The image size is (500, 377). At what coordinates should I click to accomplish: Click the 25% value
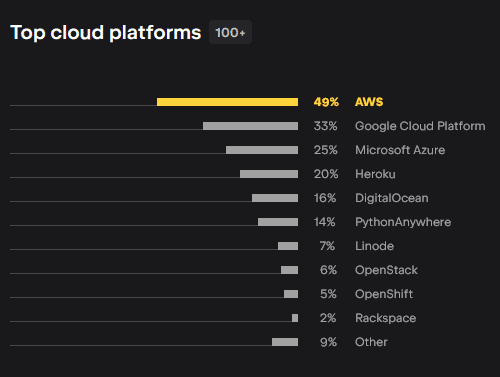click(325, 150)
